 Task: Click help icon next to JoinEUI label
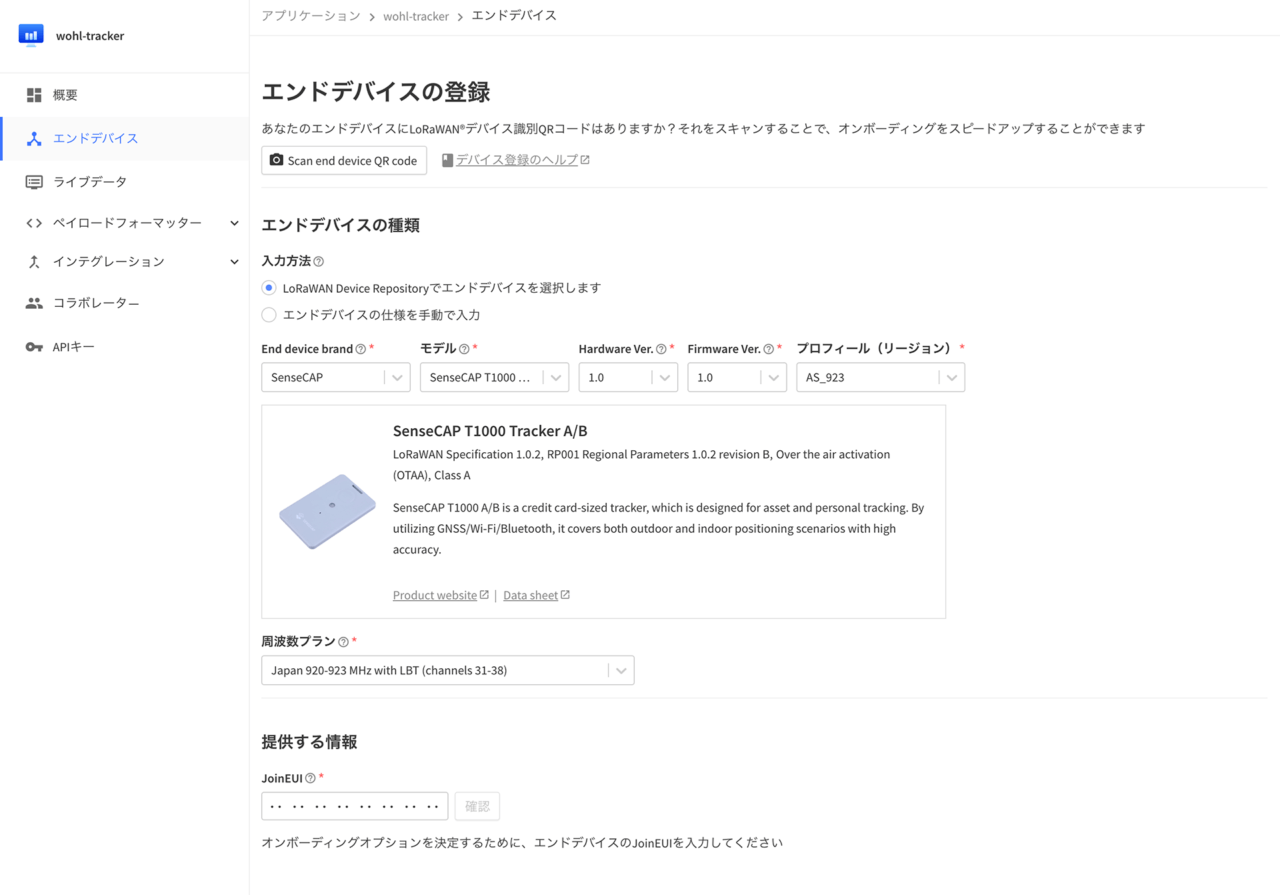pyautogui.click(x=310, y=778)
